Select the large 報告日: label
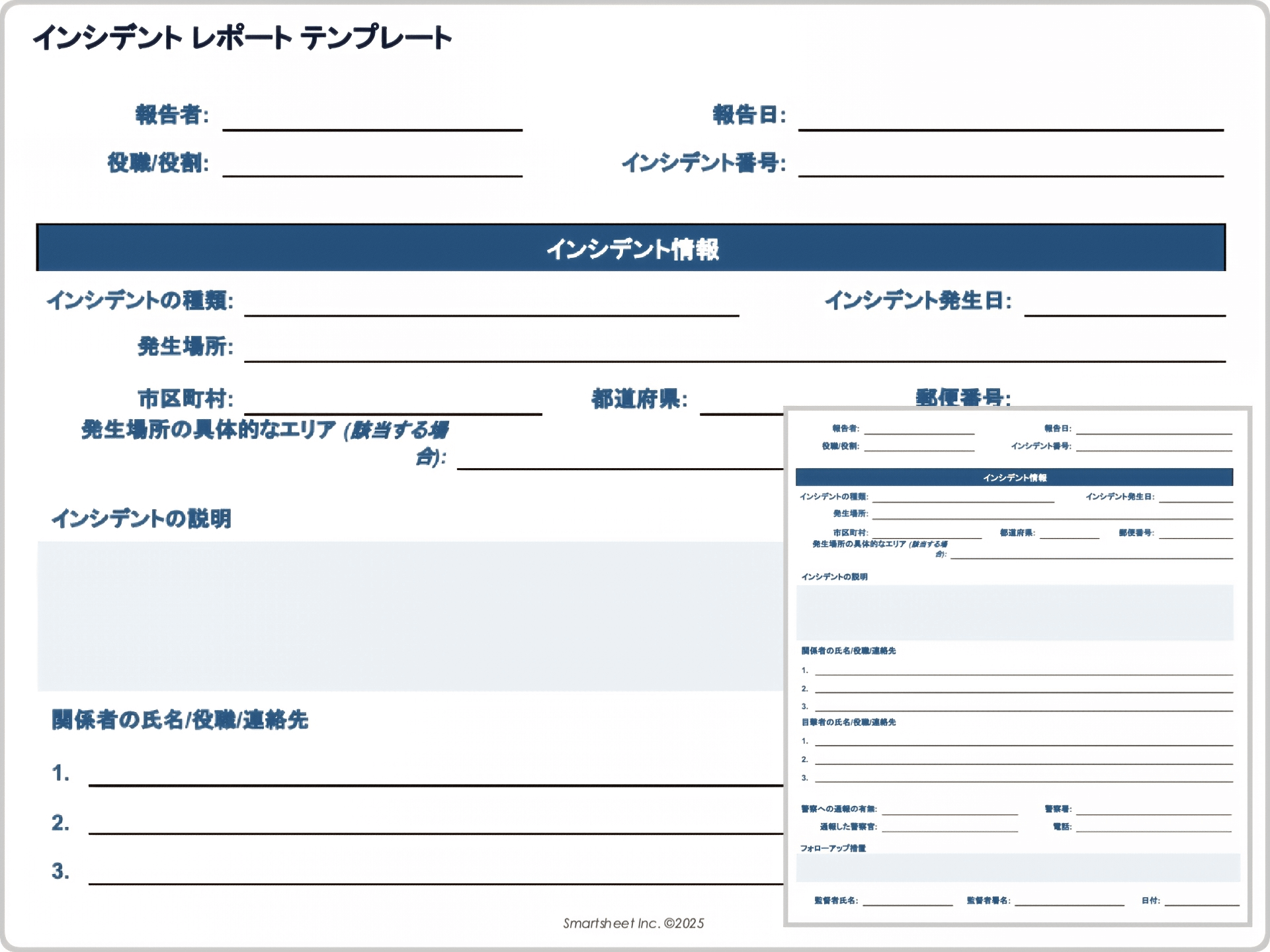 pyautogui.click(x=749, y=115)
